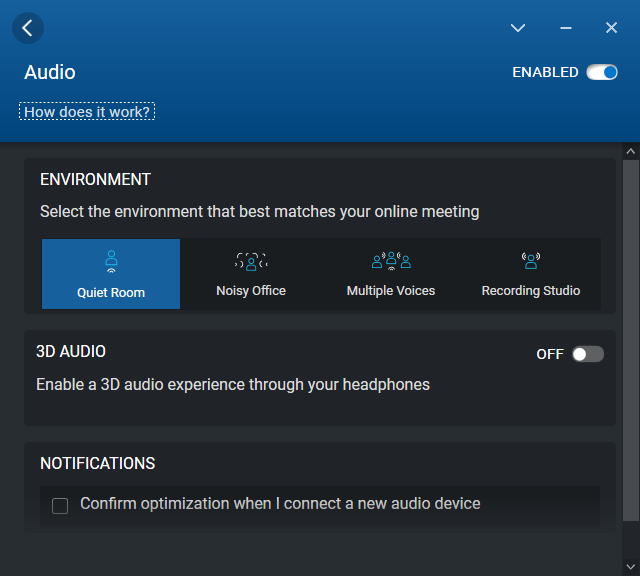Disable the audio ENABLED switch
The width and height of the screenshot is (640, 576).
pos(602,72)
